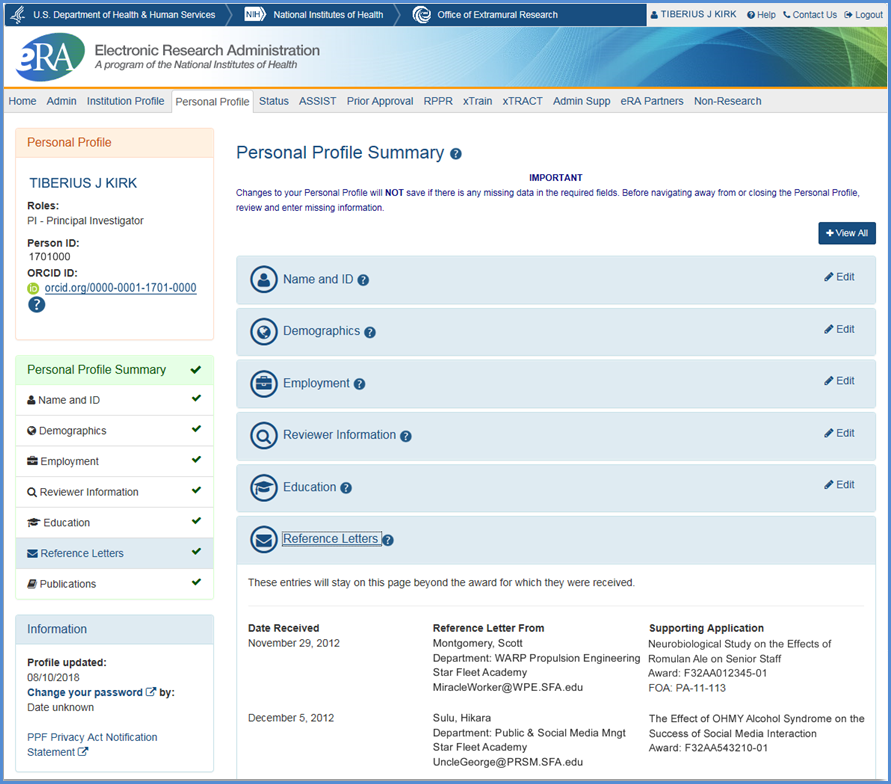Select Reference Letters in sidebar menu
The image size is (891, 784).
pyautogui.click(x=114, y=553)
